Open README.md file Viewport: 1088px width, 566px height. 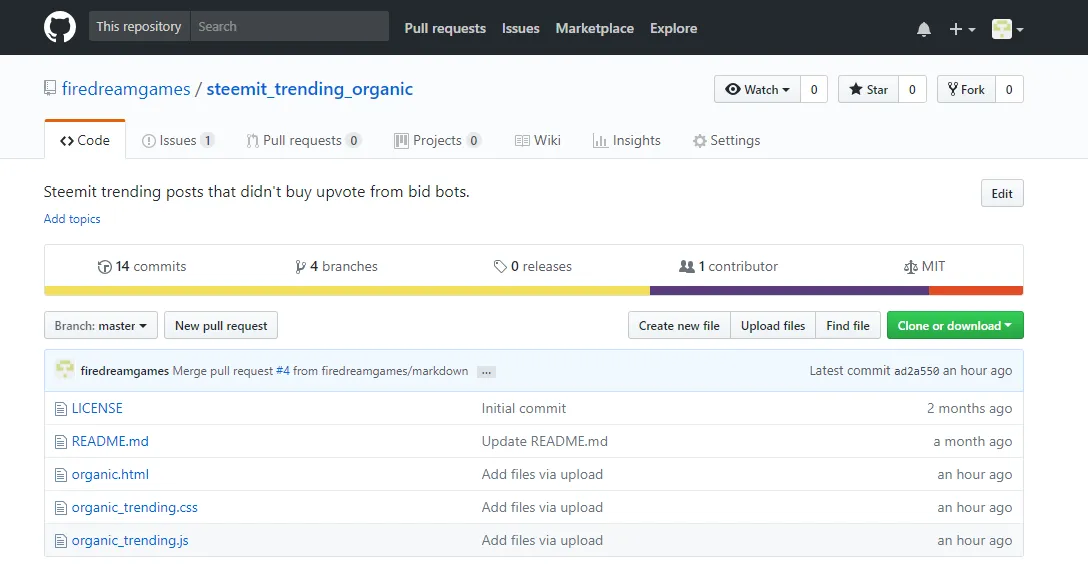click(110, 441)
